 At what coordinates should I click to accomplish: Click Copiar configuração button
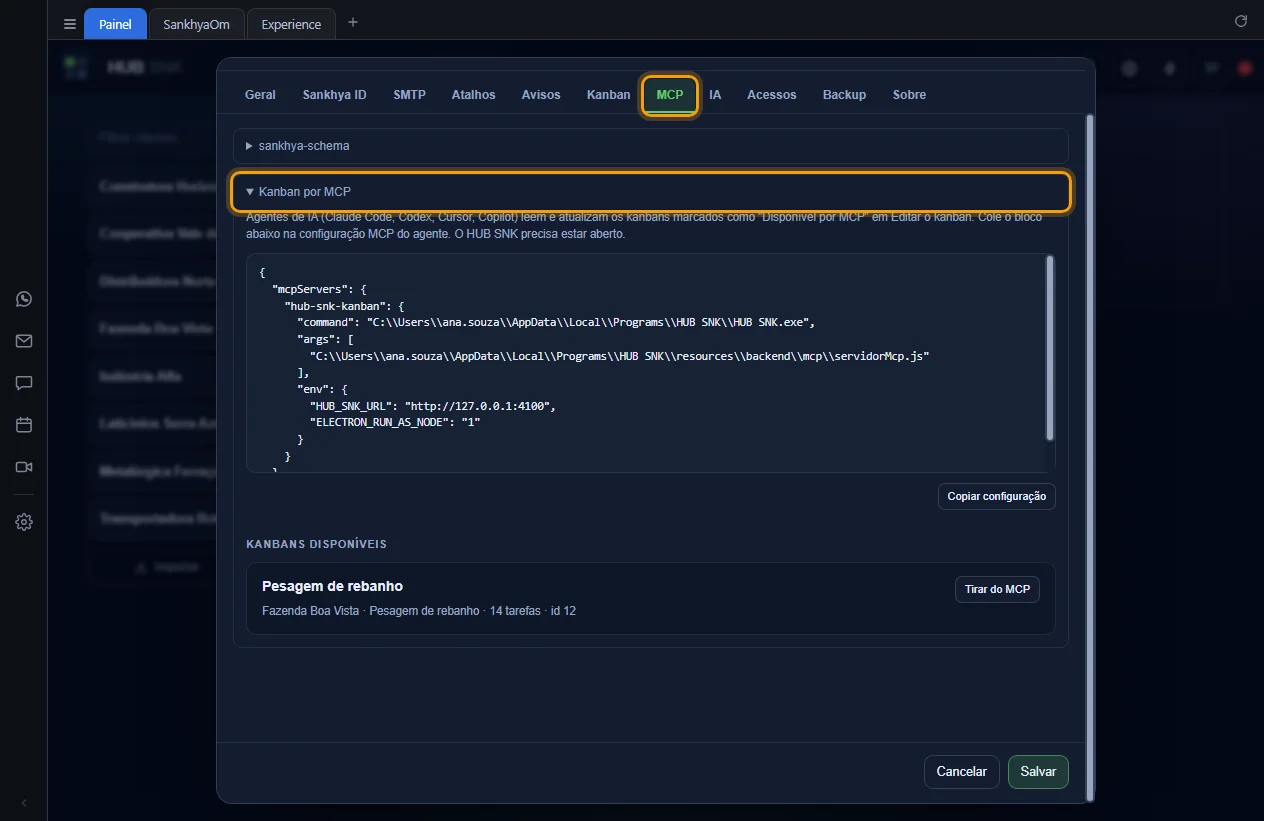(996, 497)
